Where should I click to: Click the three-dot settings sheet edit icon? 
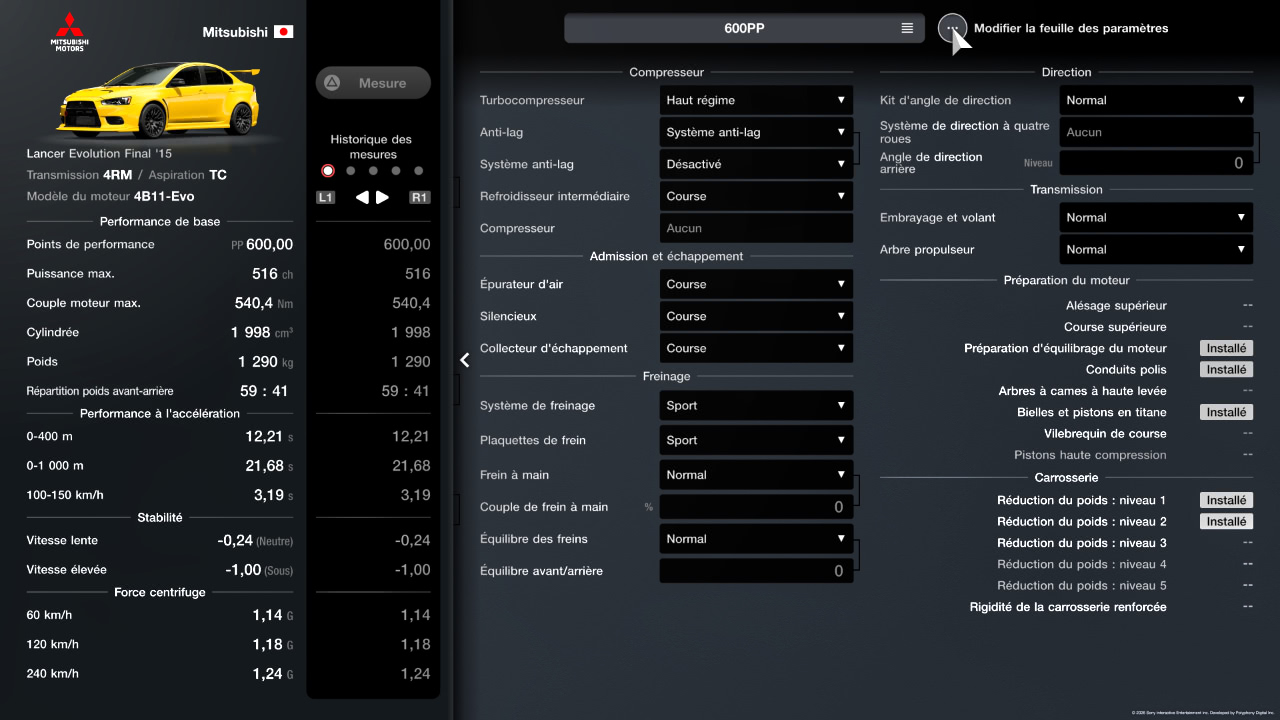tap(953, 28)
